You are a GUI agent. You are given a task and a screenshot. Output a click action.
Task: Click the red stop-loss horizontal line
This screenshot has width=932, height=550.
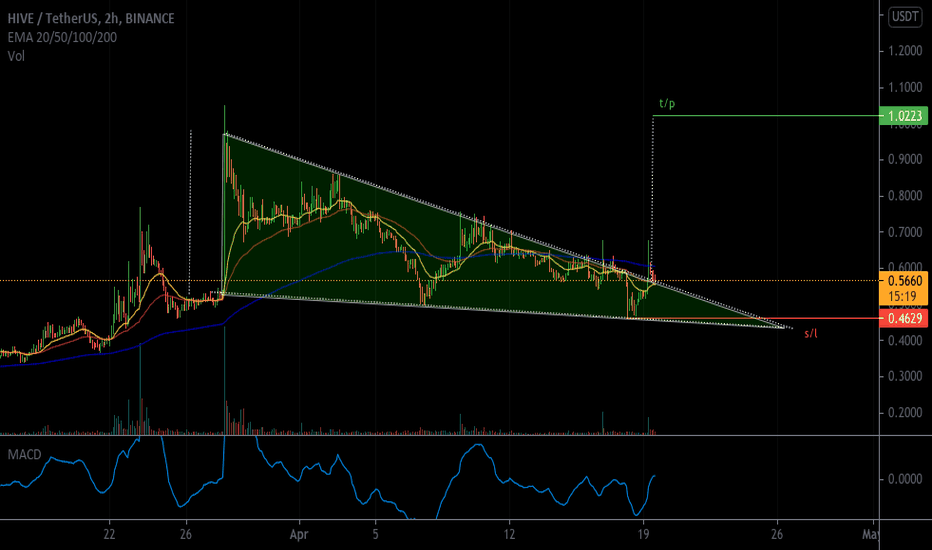coord(754,319)
